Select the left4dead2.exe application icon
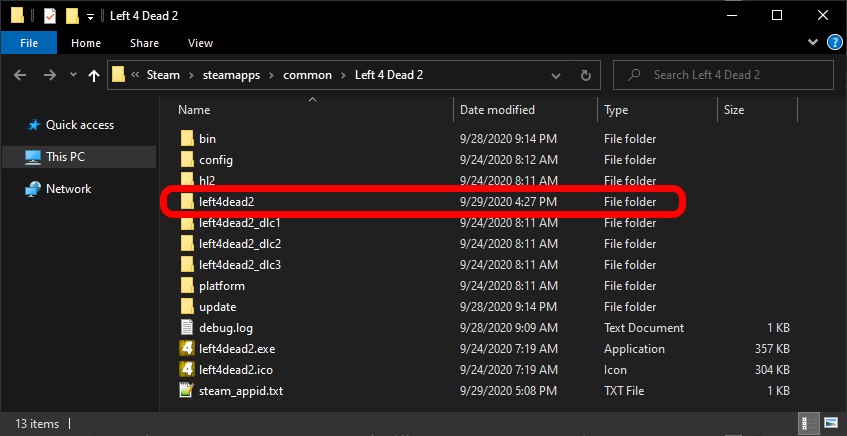Image resolution: width=847 pixels, height=436 pixels. [186, 349]
